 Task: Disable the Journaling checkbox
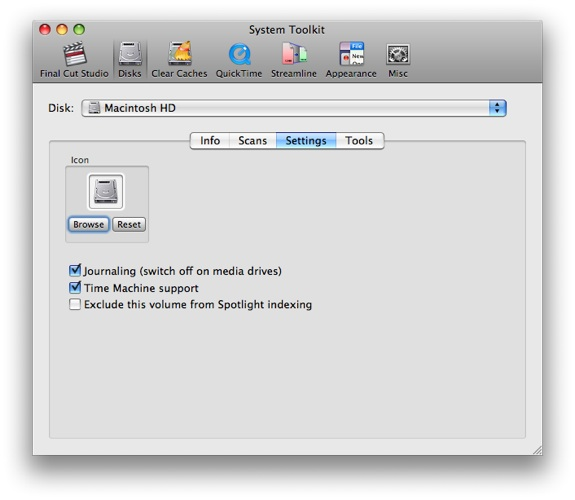(x=75, y=271)
